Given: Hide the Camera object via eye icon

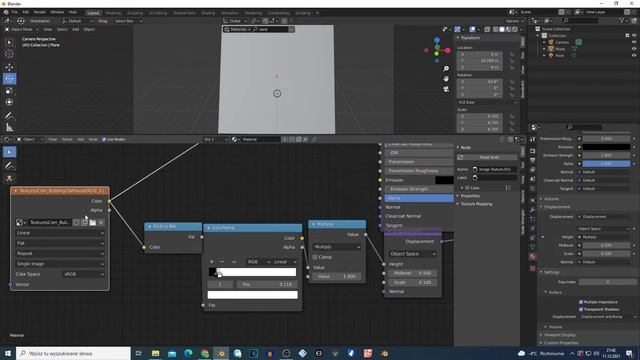Looking at the screenshot, I should coord(634,42).
